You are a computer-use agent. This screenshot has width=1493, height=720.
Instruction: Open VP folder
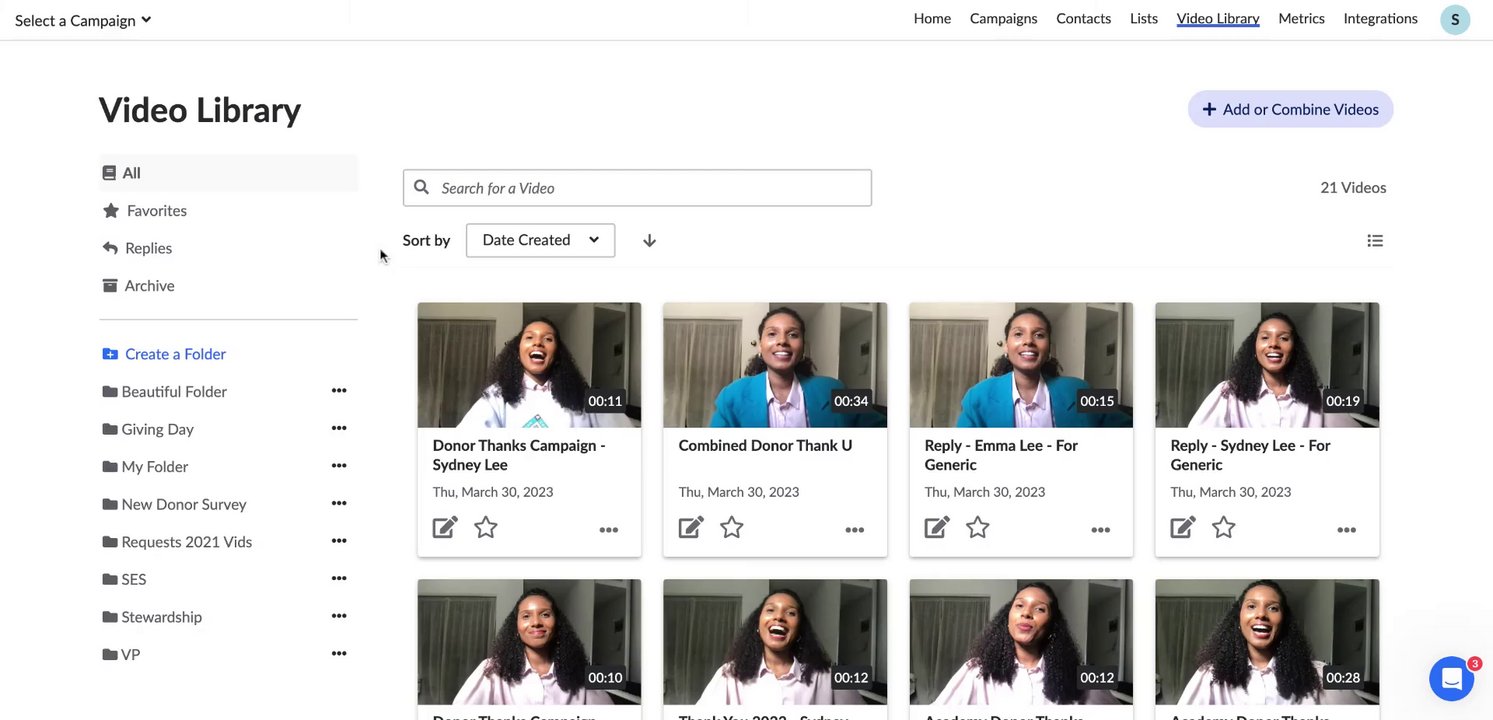pyautogui.click(x=121, y=654)
